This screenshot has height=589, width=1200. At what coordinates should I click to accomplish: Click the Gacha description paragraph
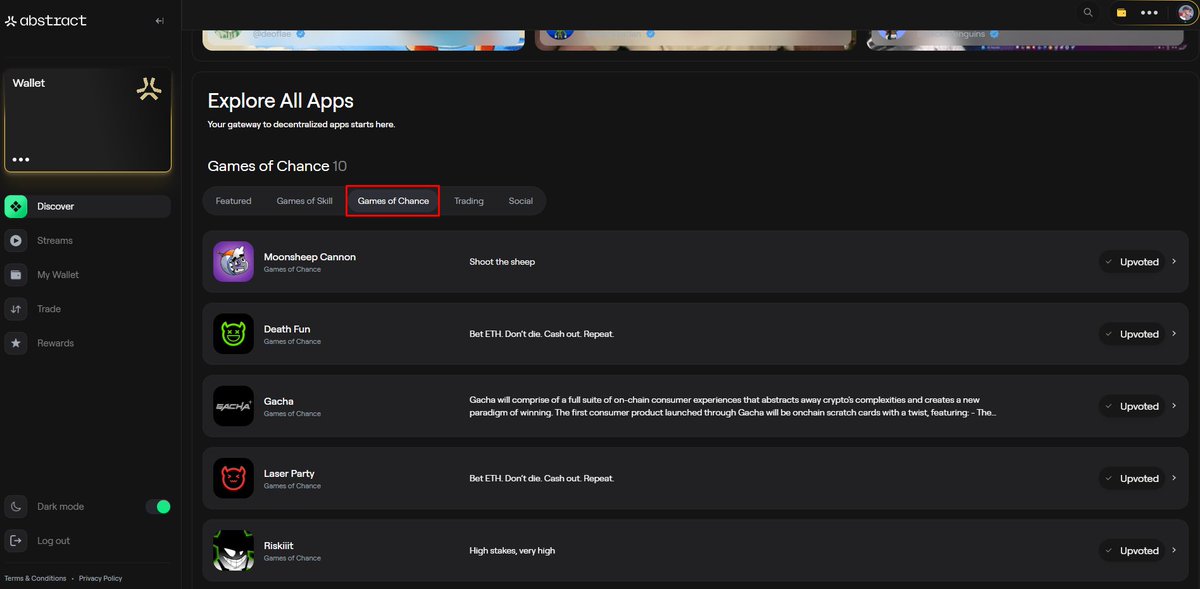pos(733,406)
